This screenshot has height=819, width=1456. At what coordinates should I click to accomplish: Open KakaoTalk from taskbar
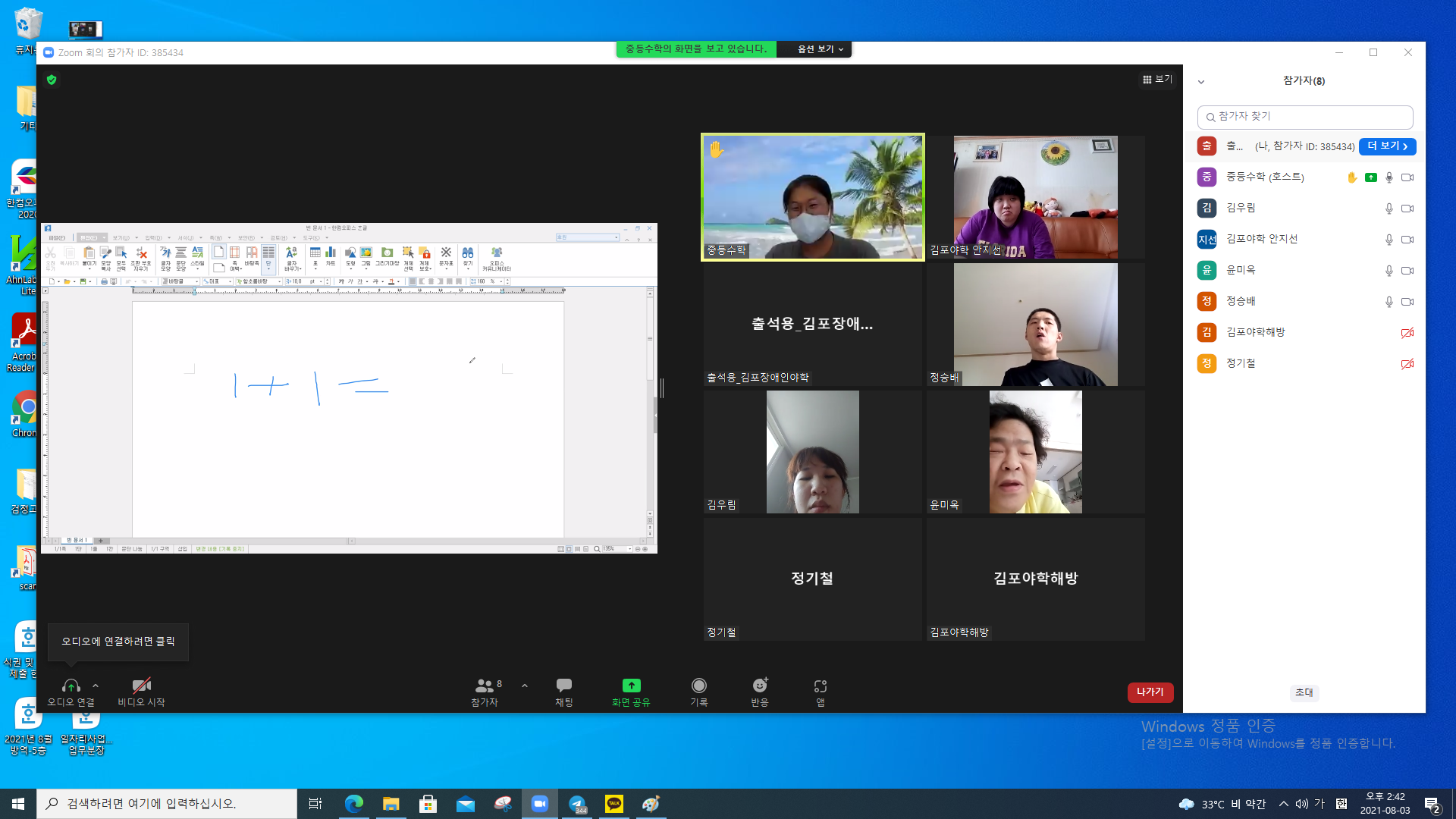[613, 804]
